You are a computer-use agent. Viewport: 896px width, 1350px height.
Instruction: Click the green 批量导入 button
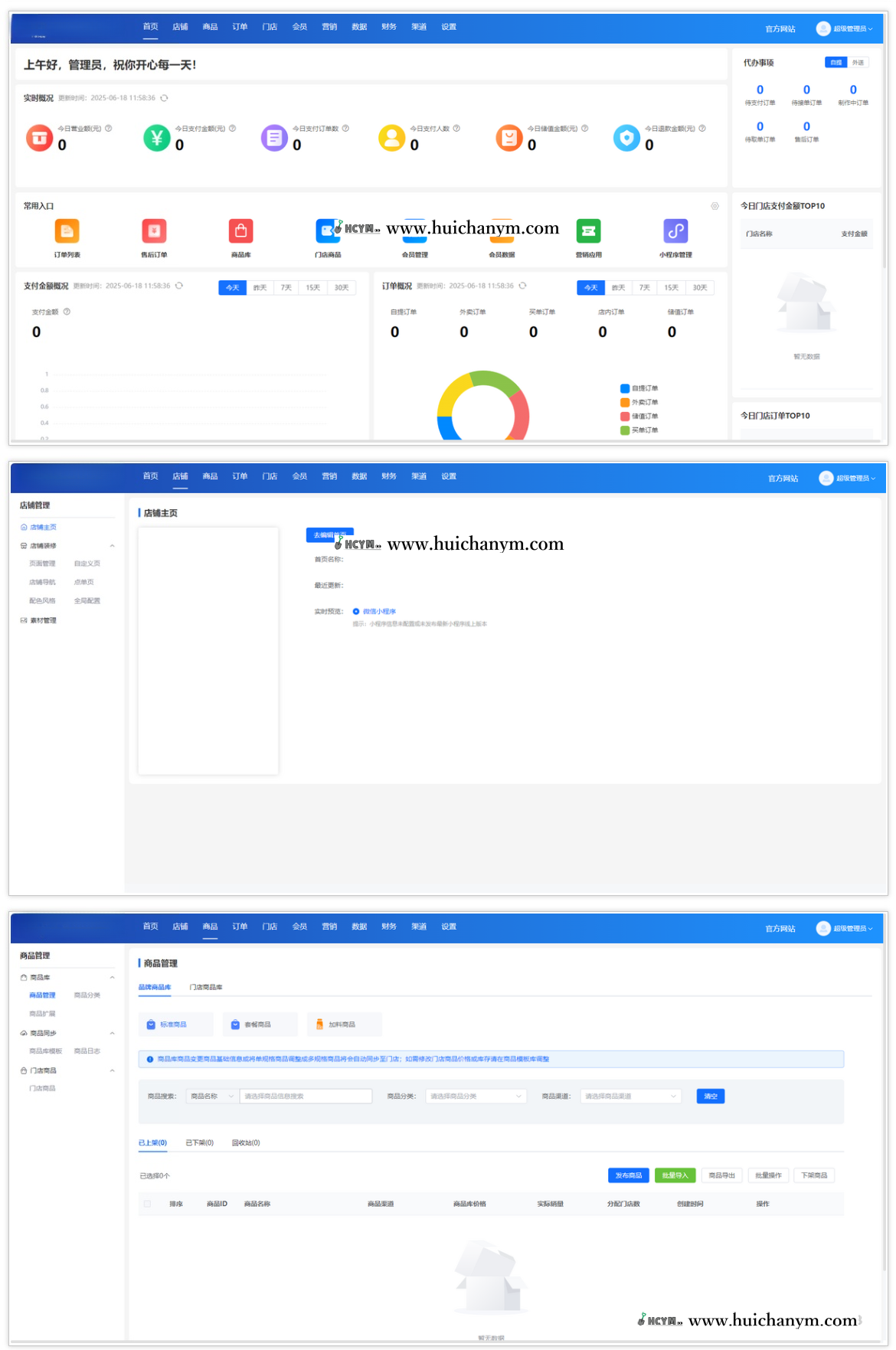click(x=675, y=1175)
